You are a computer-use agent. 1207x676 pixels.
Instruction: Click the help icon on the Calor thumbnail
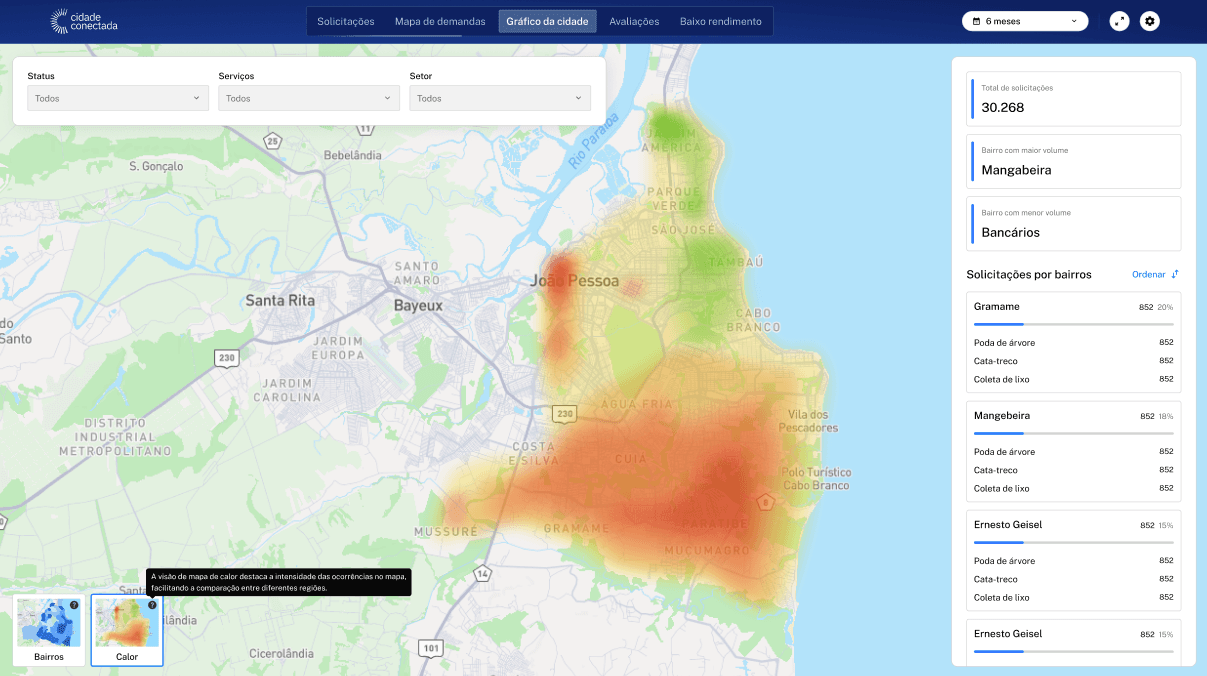[x=152, y=605]
